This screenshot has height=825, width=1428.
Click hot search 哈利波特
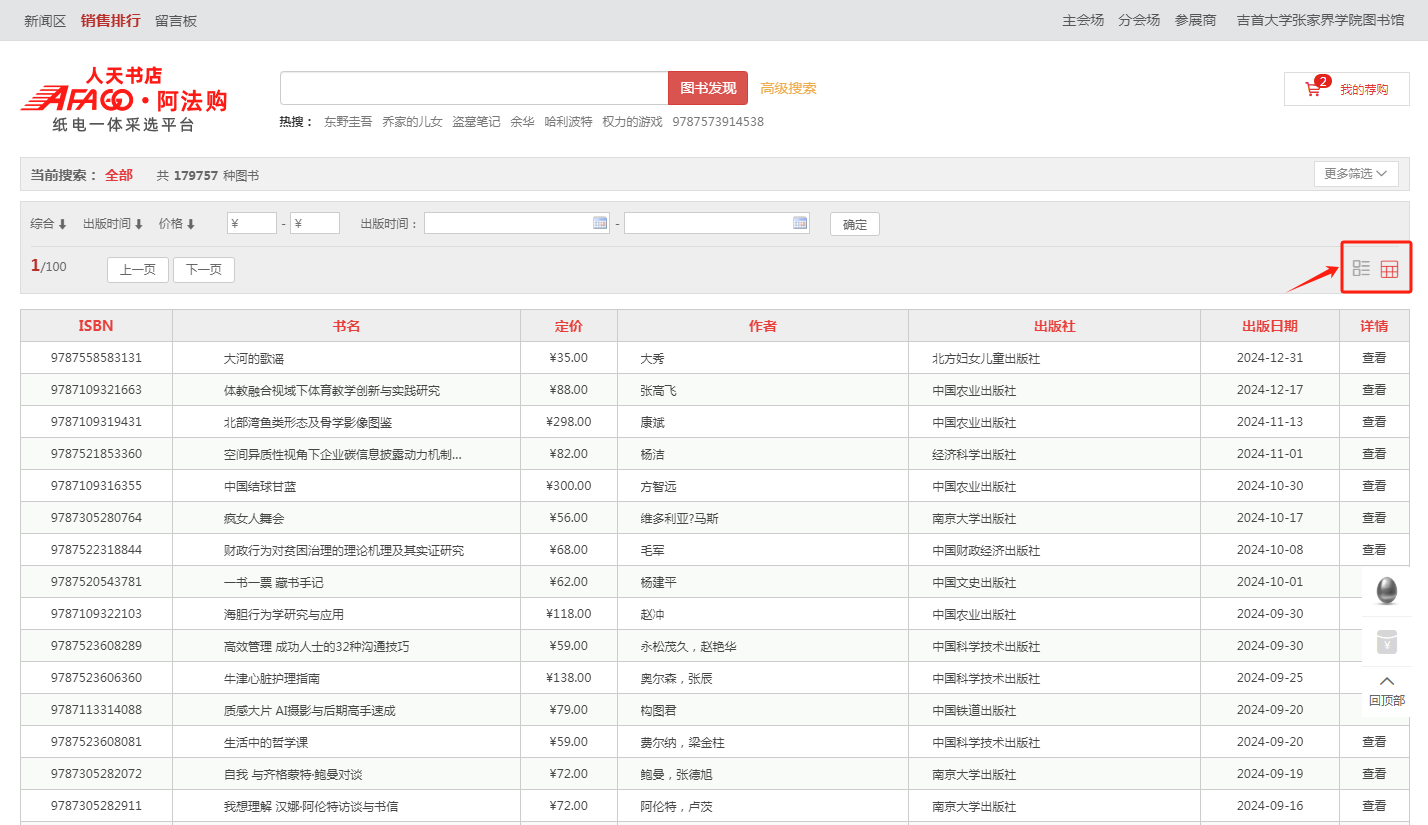568,122
